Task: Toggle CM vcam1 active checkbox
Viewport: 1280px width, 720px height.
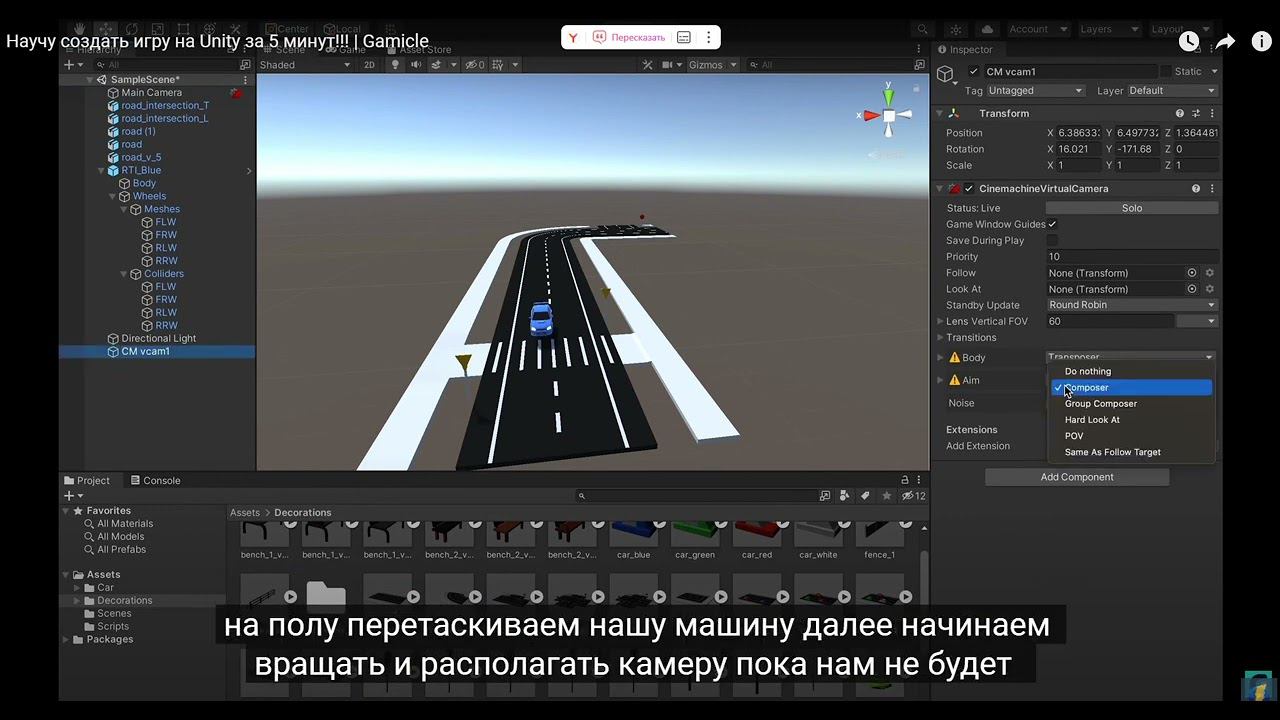Action: coord(974,71)
